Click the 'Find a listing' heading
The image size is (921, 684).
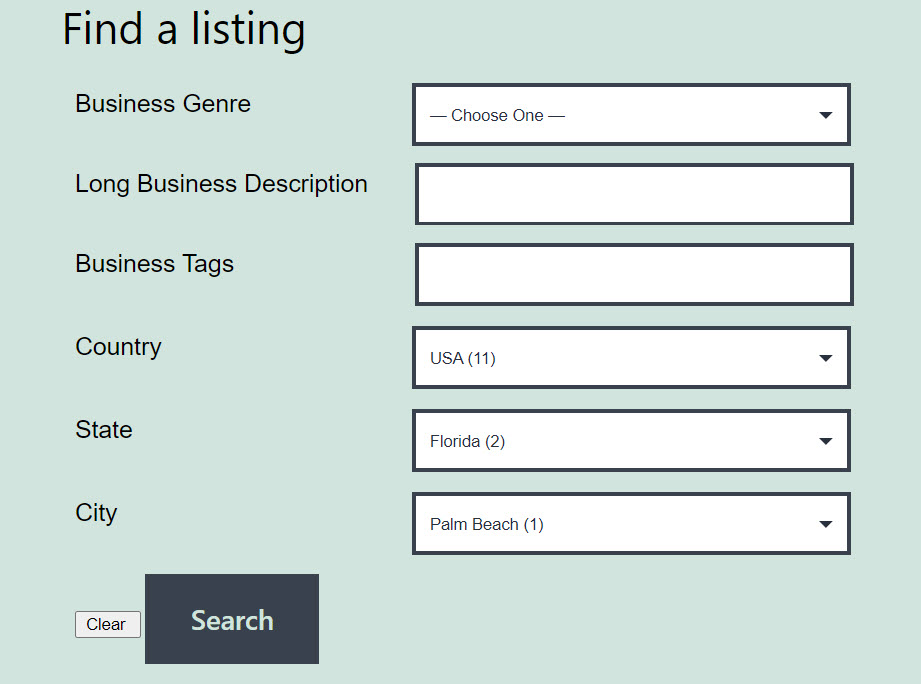tap(184, 29)
